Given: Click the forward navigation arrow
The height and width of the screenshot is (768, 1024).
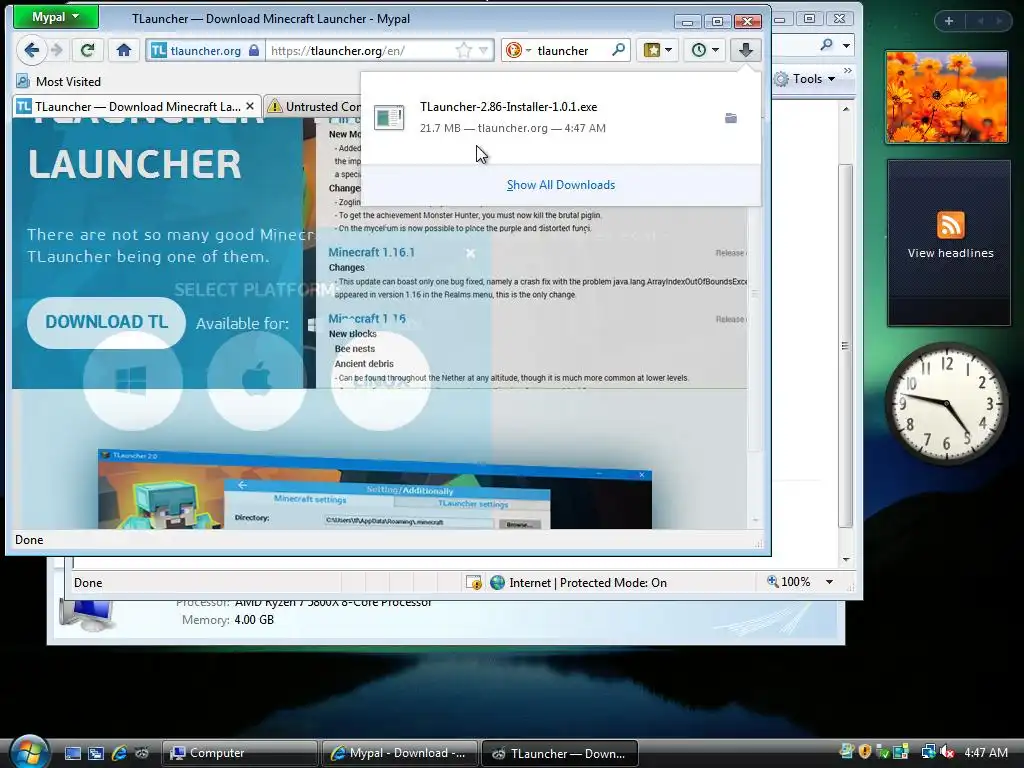Looking at the screenshot, I should click(57, 50).
